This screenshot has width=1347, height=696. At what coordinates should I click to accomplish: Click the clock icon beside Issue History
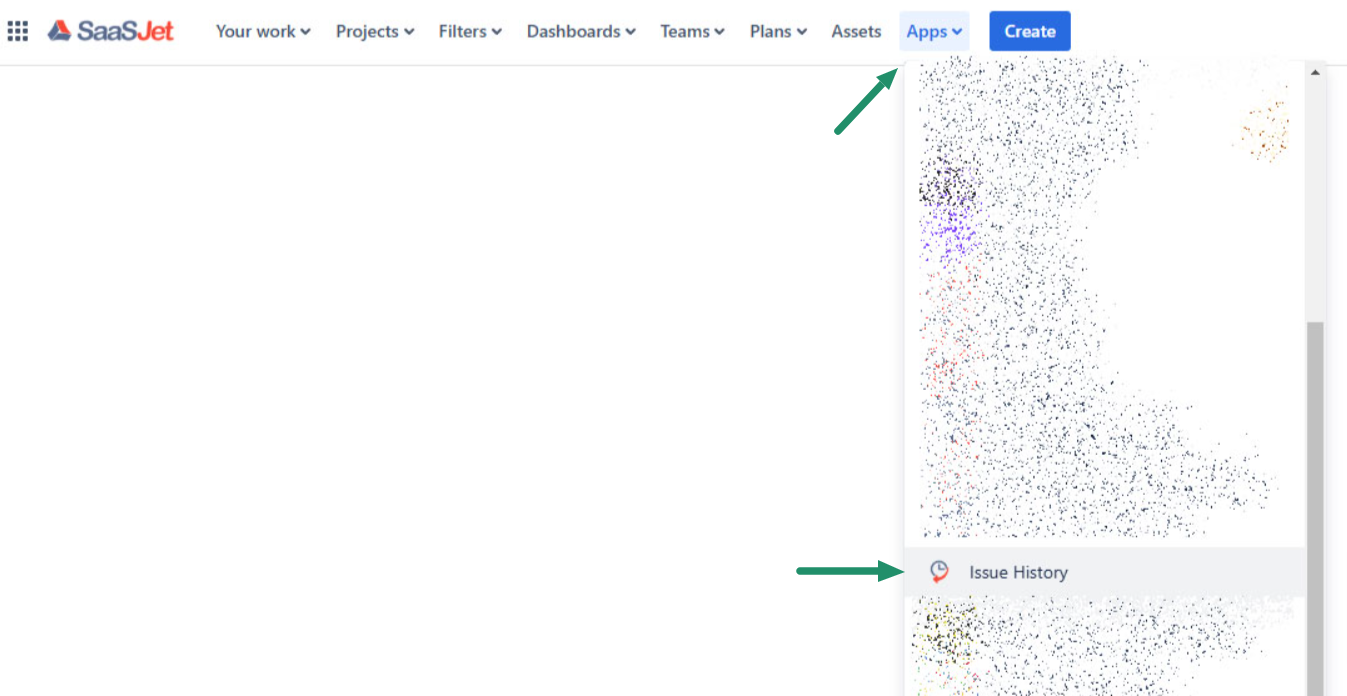[939, 572]
